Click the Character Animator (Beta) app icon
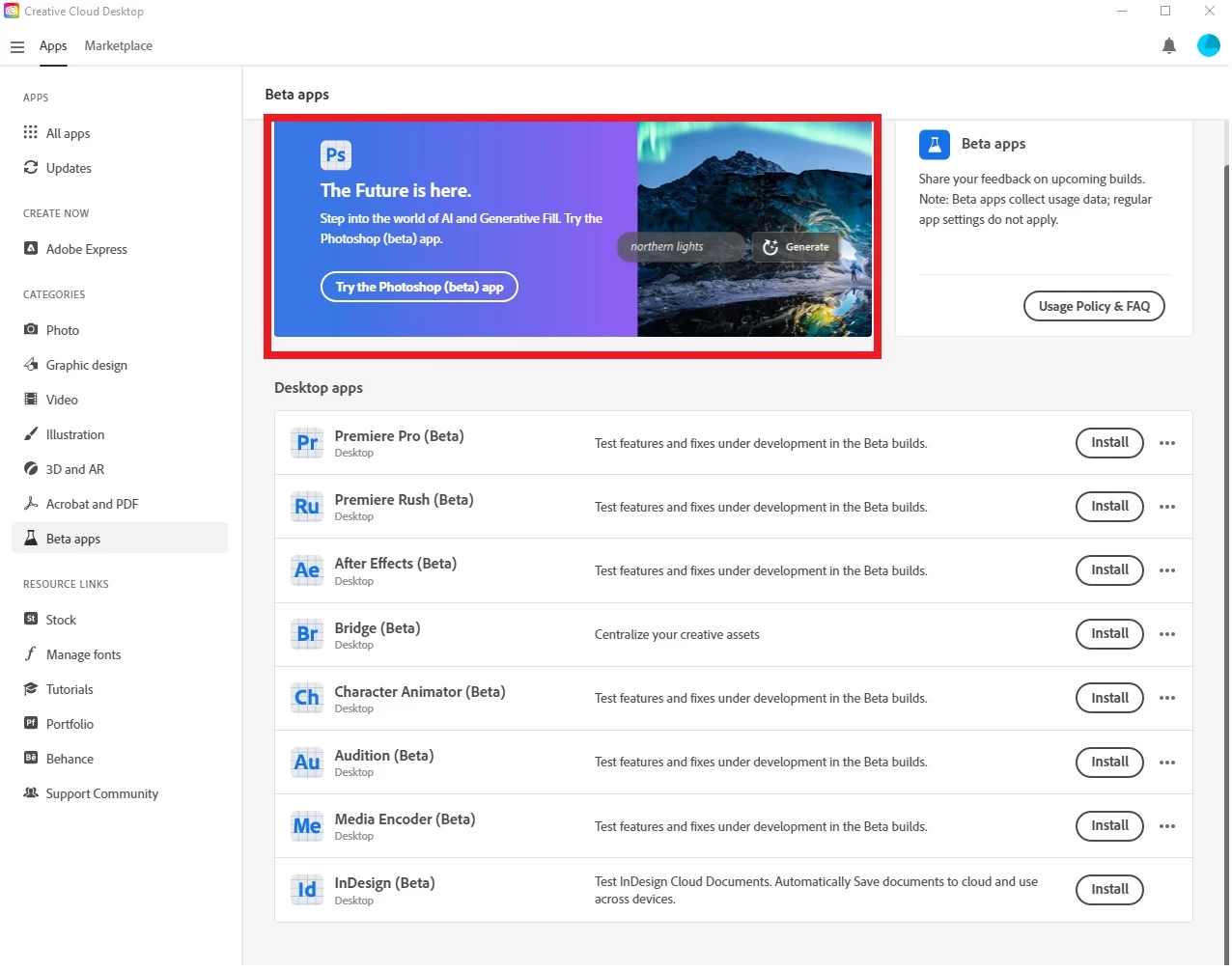Viewport: 1232px width, 971px height. point(307,698)
